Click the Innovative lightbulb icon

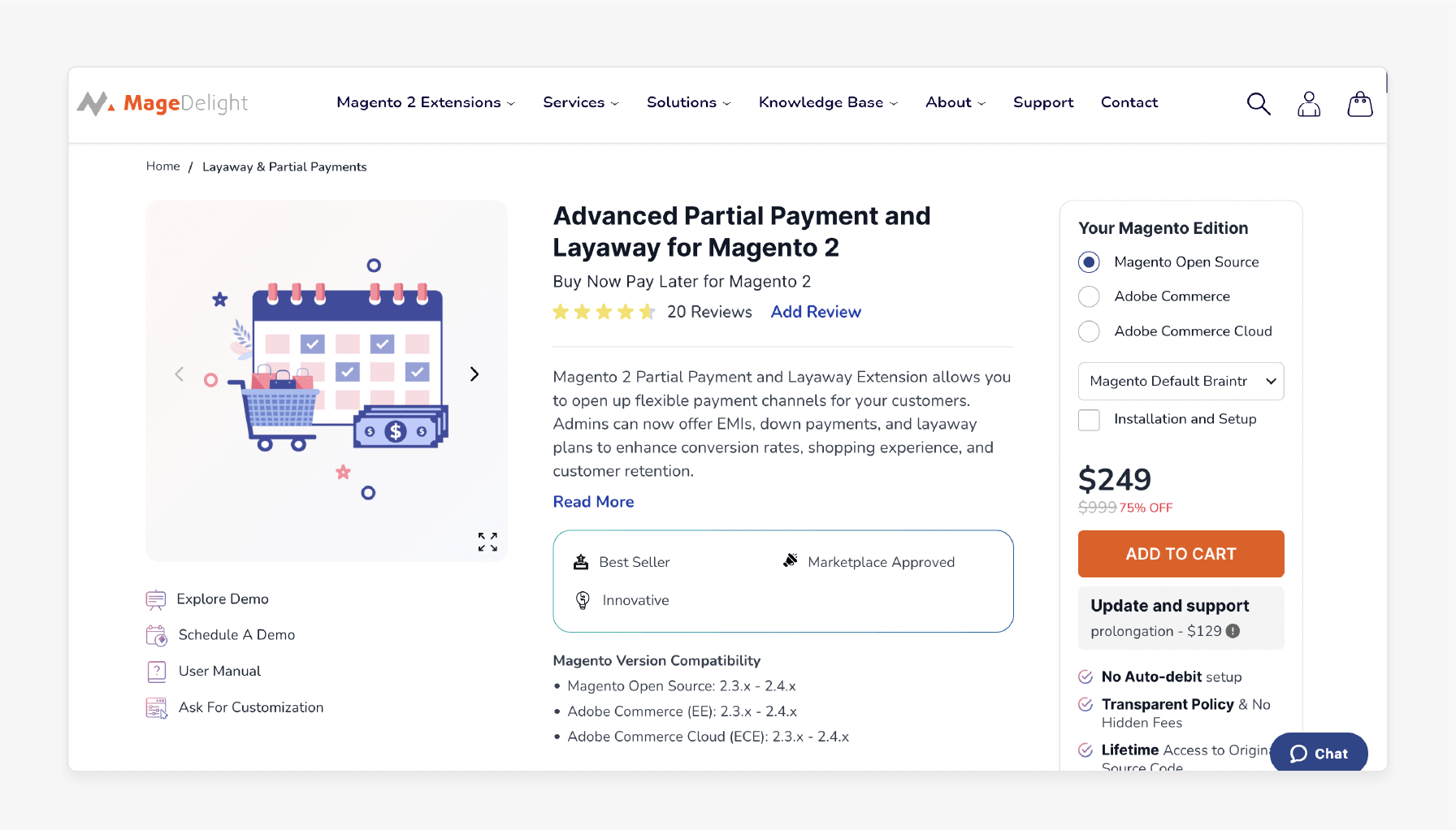[x=583, y=600]
